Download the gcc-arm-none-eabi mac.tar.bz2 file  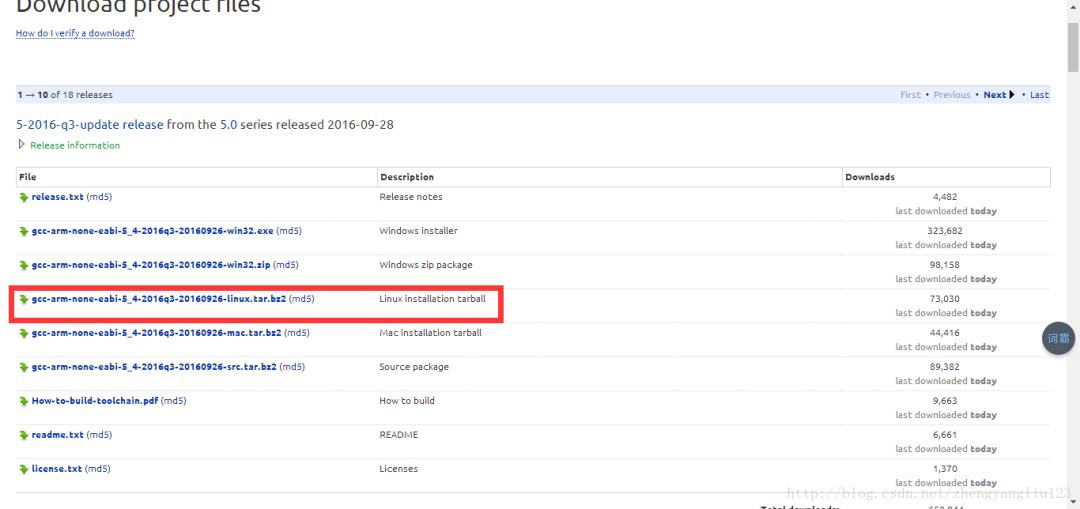coord(156,333)
